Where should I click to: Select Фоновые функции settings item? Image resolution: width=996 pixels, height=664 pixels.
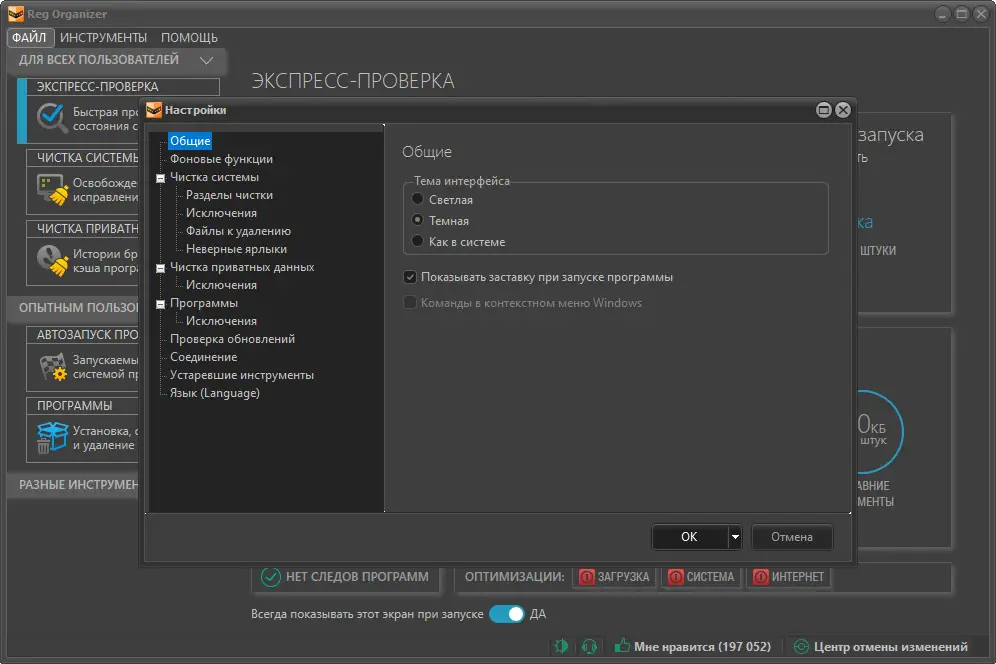tap(221, 159)
